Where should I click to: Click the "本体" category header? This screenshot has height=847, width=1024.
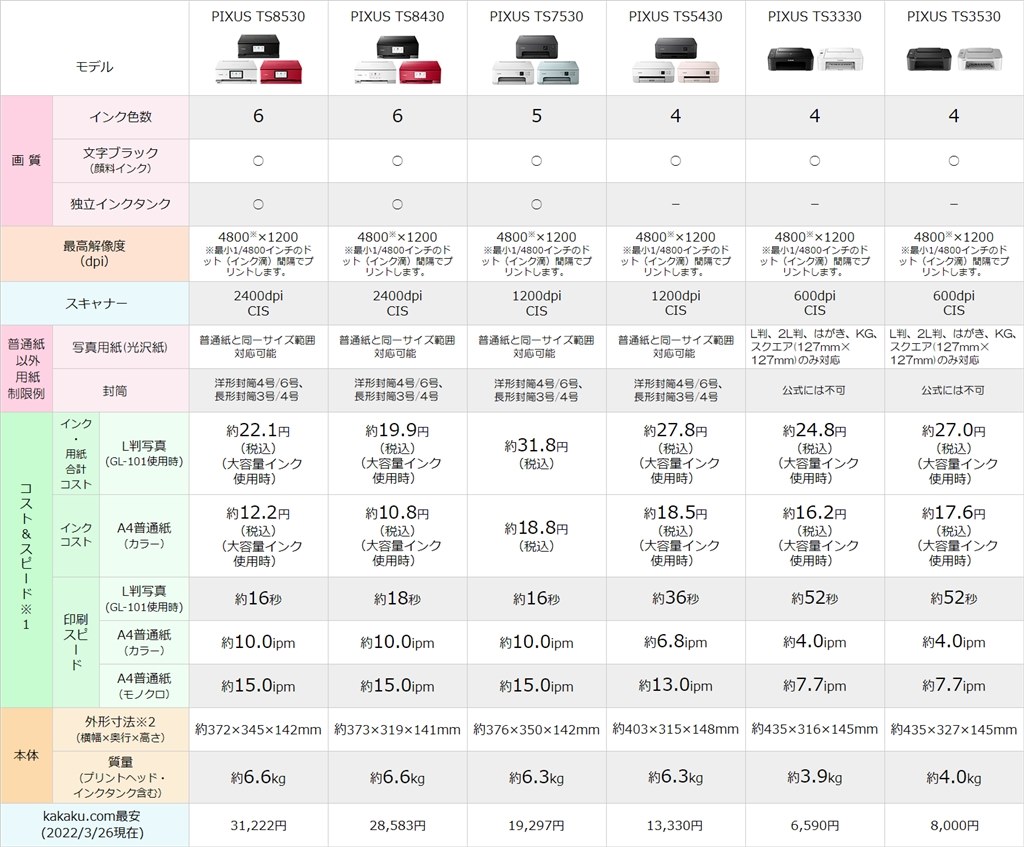tap(26, 755)
